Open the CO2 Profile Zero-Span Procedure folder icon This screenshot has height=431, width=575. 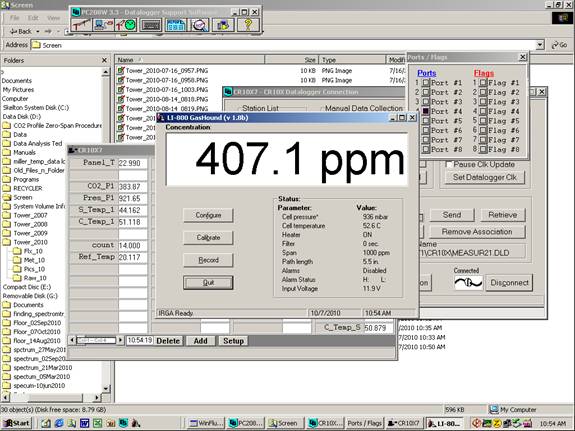tap(7, 125)
